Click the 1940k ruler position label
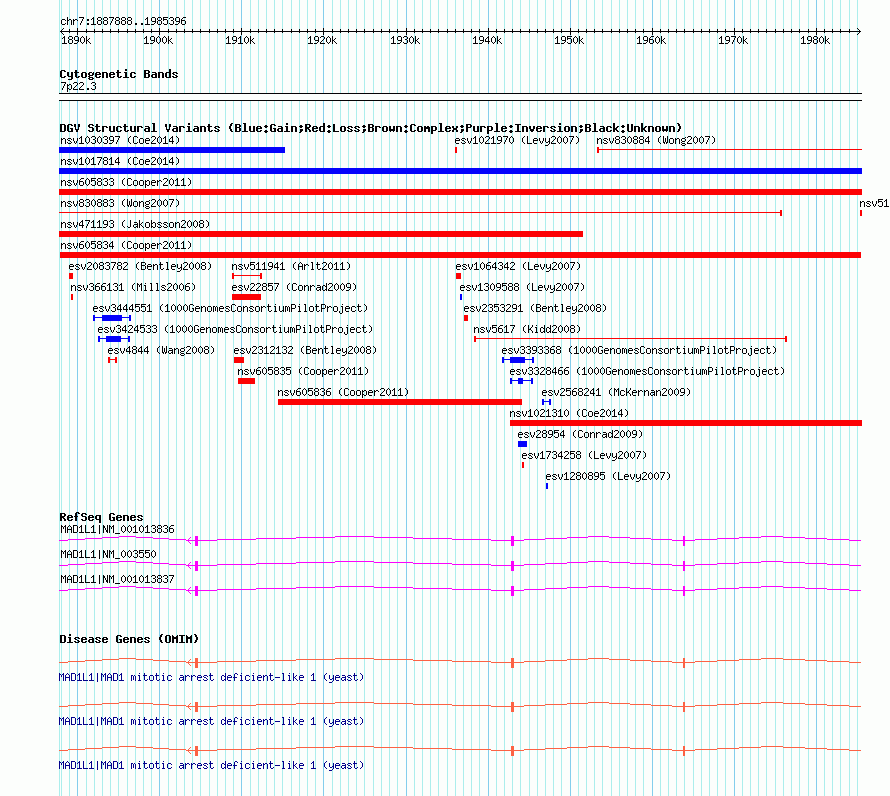This screenshot has height=796, width=890. click(x=487, y=40)
